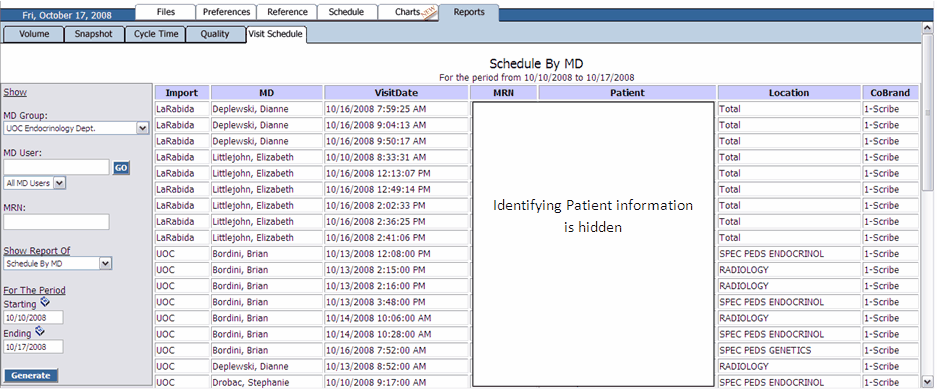
Task: Focus the MRN input field
Action: (56, 222)
